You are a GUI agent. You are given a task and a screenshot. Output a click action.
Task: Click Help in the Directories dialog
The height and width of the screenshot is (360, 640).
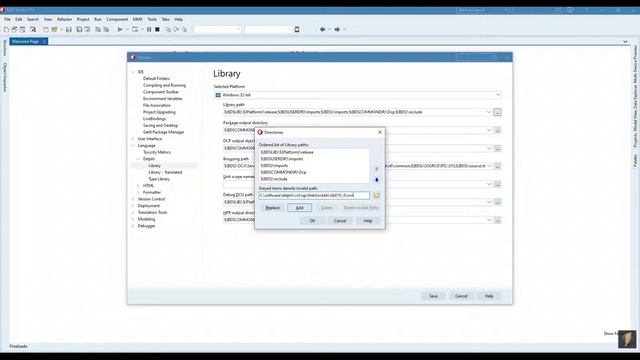click(x=368, y=221)
